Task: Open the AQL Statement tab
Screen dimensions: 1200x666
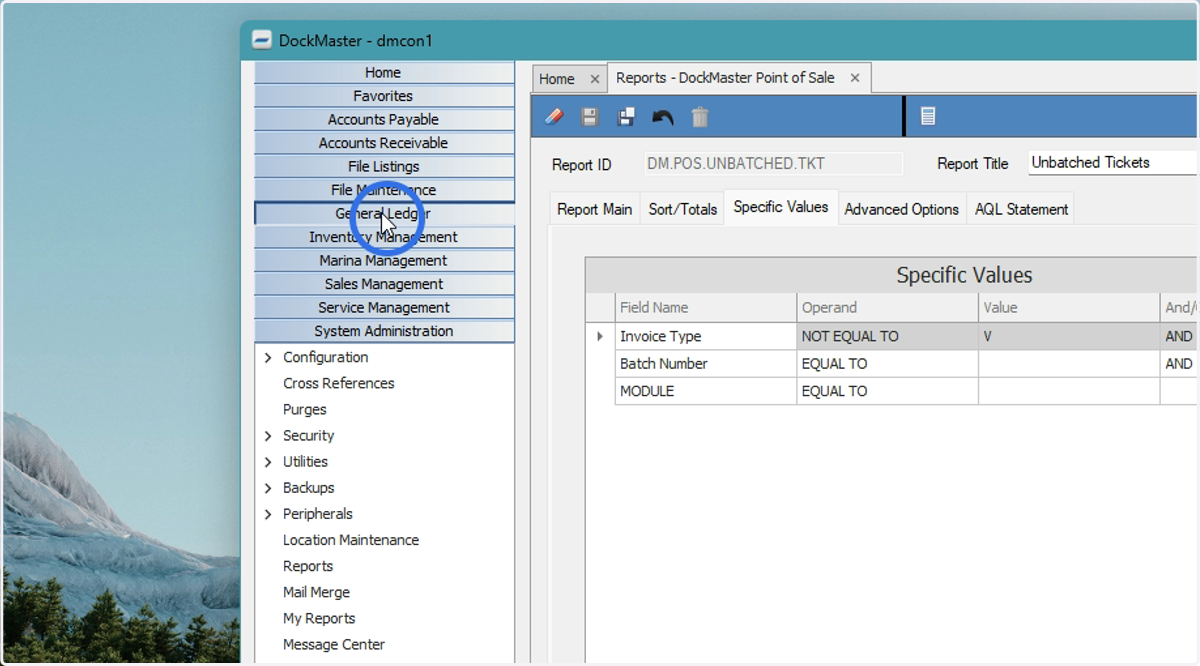Action: click(x=1022, y=209)
